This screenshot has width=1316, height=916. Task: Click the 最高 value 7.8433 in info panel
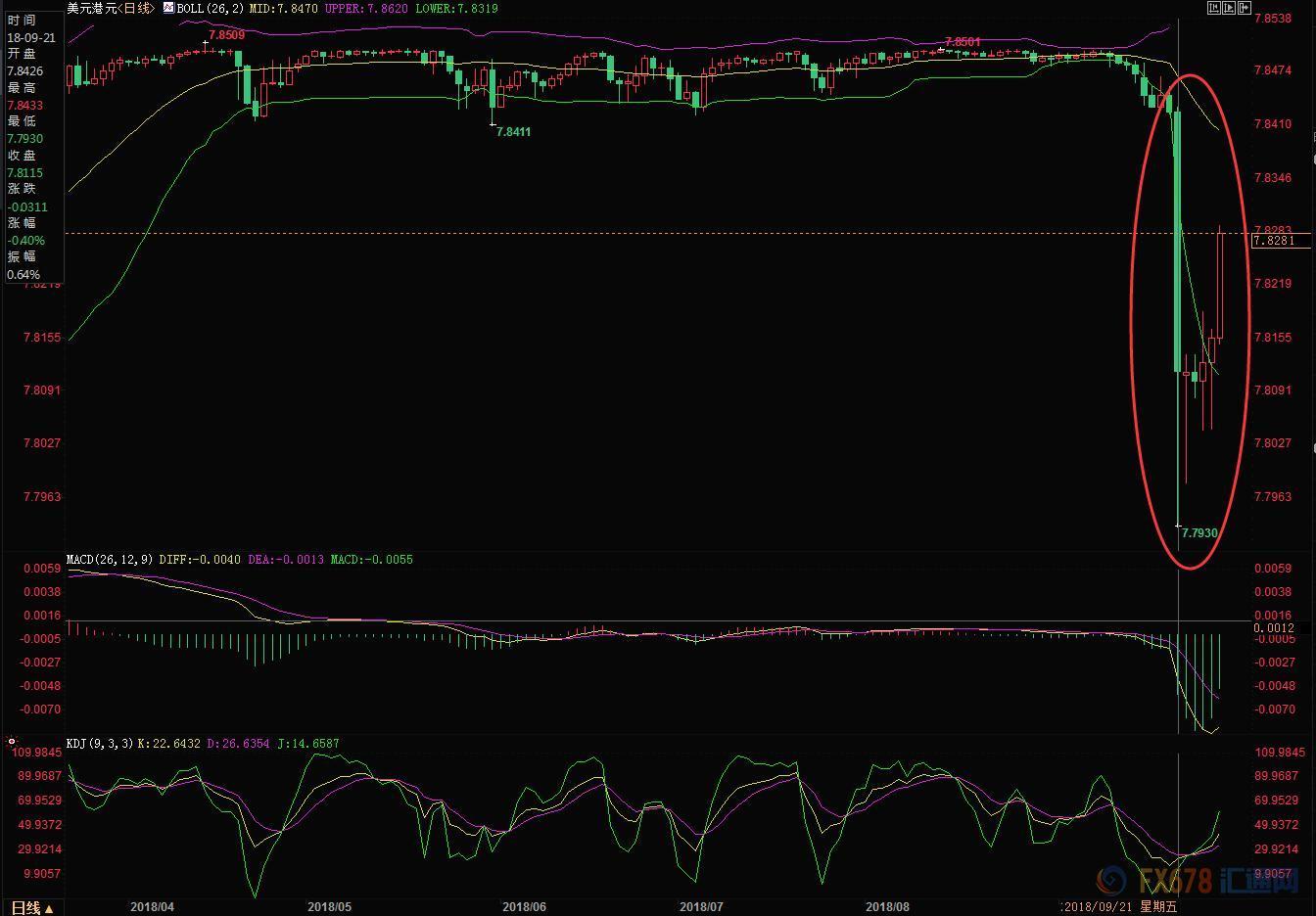point(25,106)
